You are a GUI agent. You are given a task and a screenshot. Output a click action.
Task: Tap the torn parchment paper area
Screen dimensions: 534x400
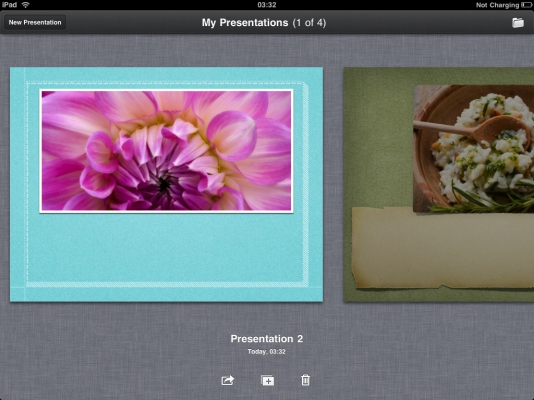click(x=443, y=248)
